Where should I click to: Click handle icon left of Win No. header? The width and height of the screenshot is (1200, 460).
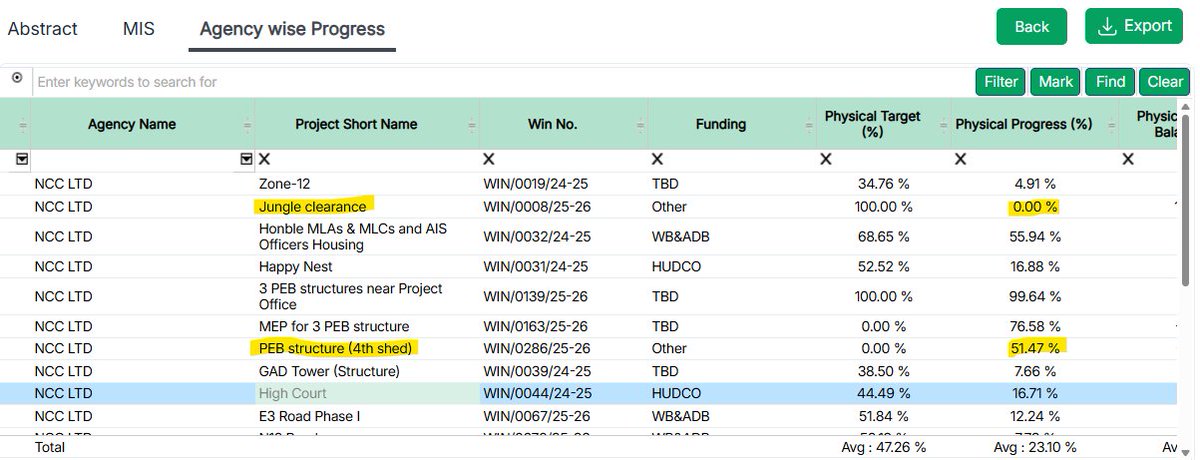[x=473, y=125]
